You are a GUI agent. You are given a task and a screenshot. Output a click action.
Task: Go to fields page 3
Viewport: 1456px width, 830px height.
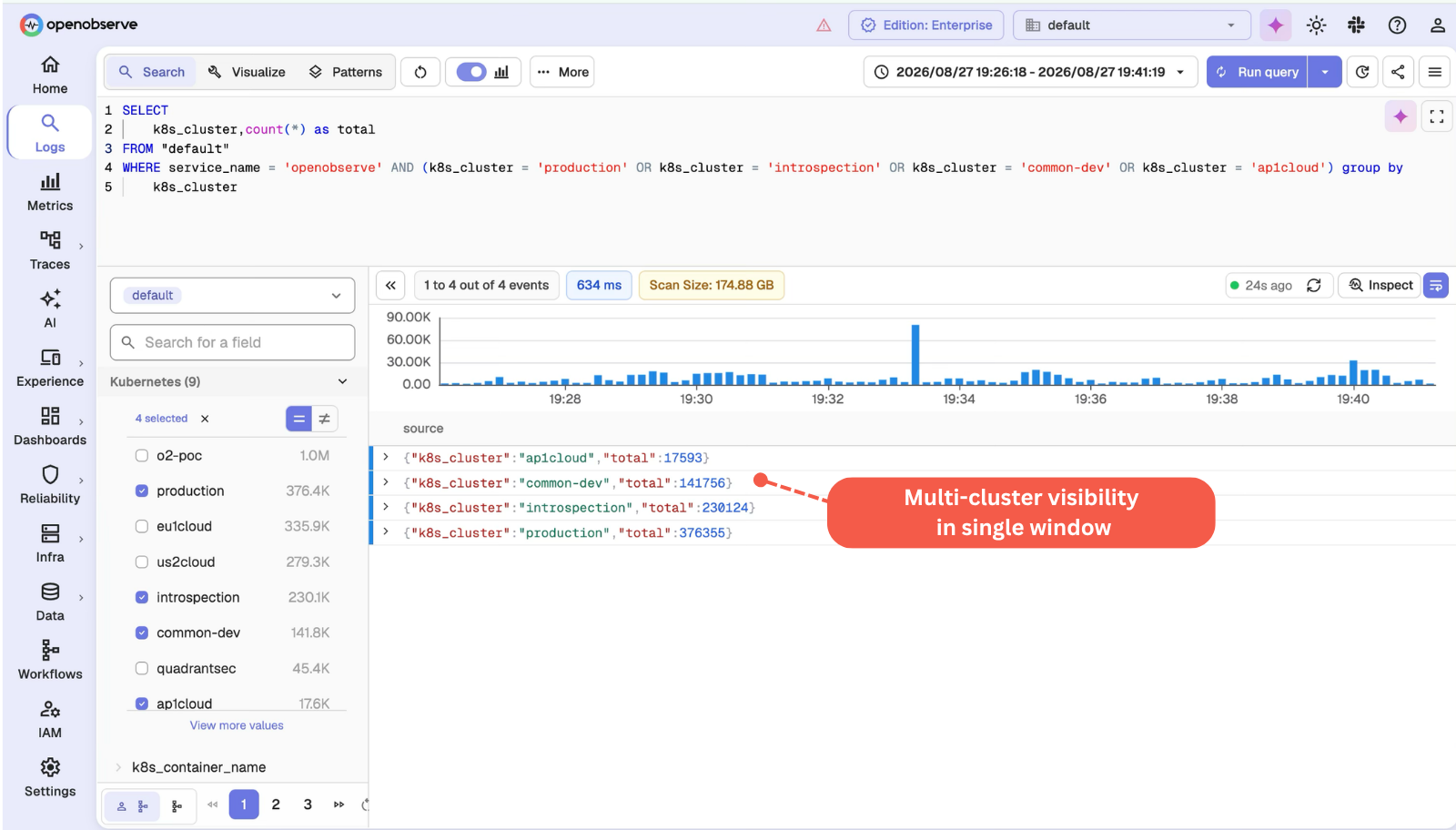[308, 805]
